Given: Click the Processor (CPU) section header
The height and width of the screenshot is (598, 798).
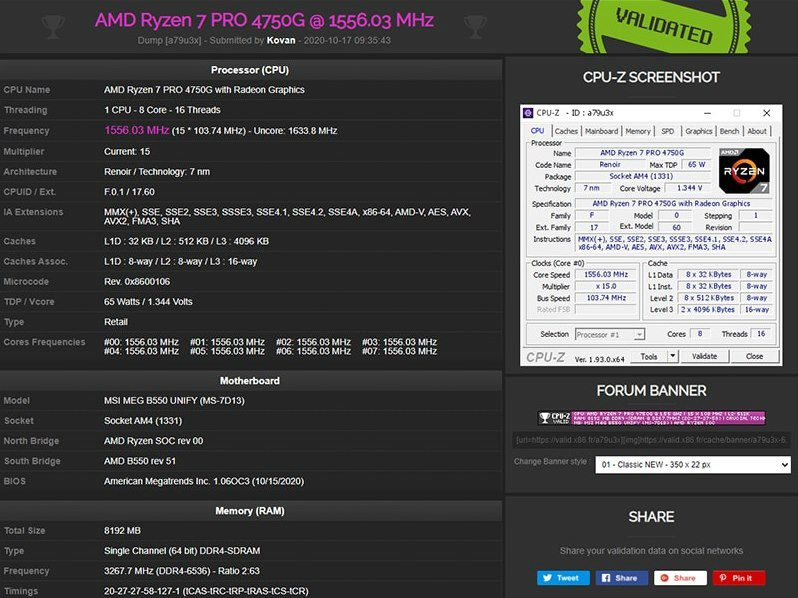Looking at the screenshot, I should (250, 70).
